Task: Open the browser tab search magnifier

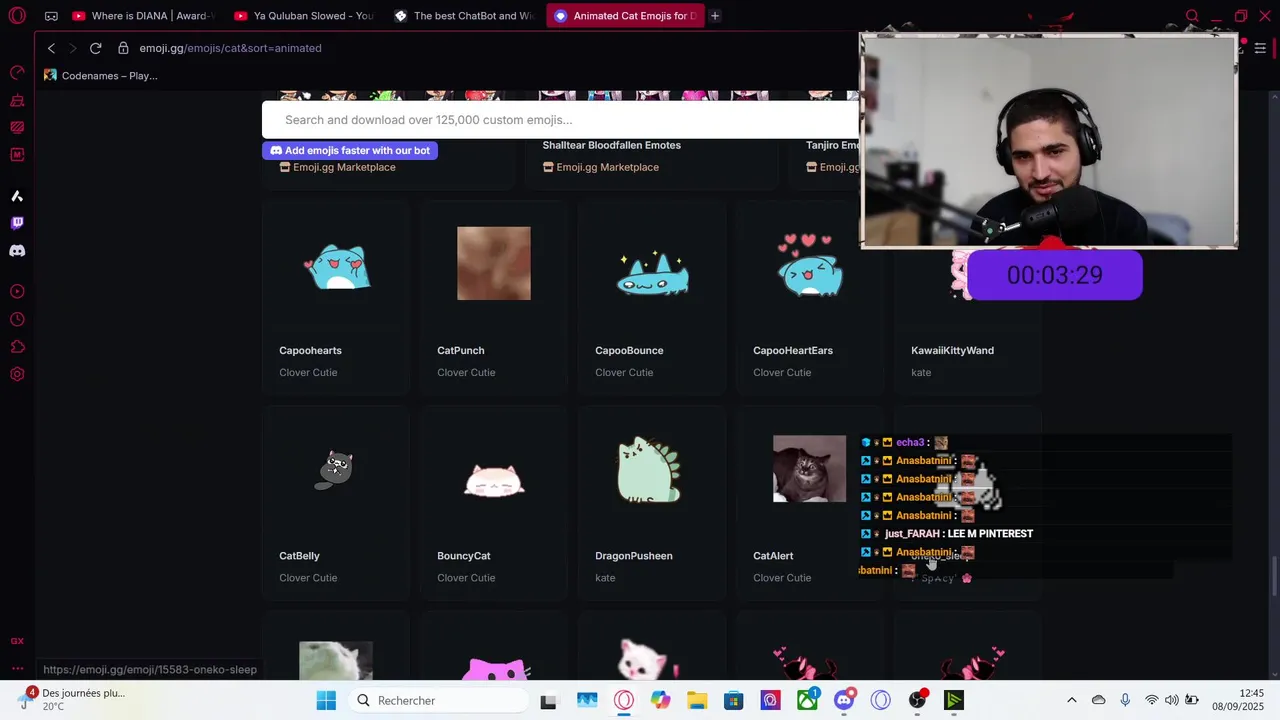Action: [1192, 16]
